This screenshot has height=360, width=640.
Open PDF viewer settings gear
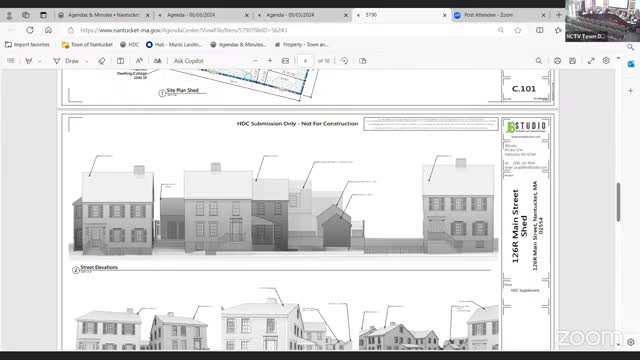click(x=606, y=60)
